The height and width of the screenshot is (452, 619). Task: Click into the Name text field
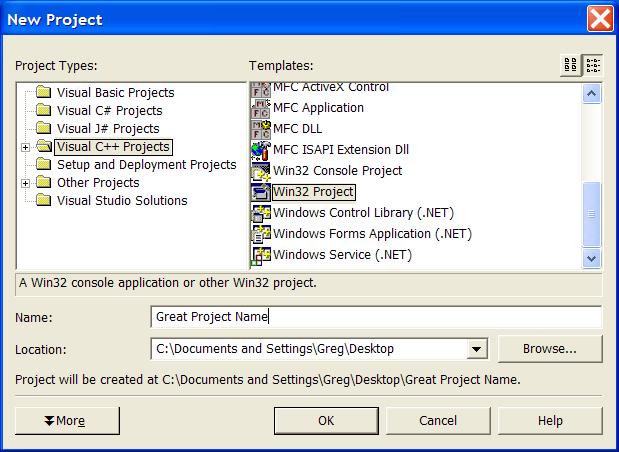pyautogui.click(x=376, y=317)
